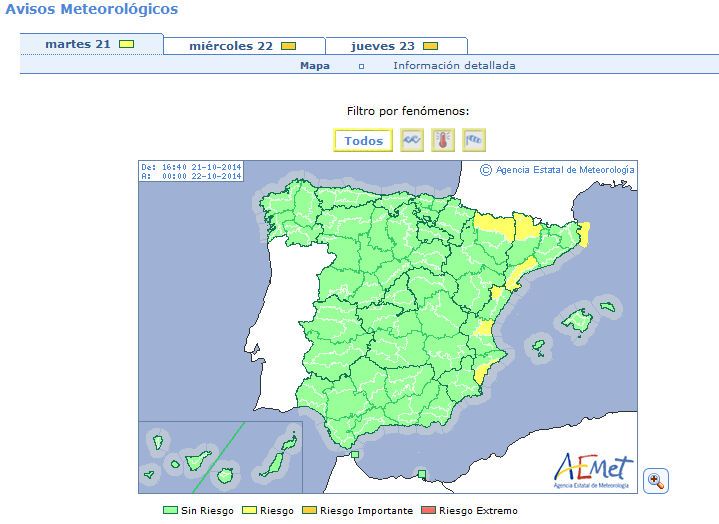
Task: Click the Riesgo Importante orange legend swatch
Action: pos(309,510)
